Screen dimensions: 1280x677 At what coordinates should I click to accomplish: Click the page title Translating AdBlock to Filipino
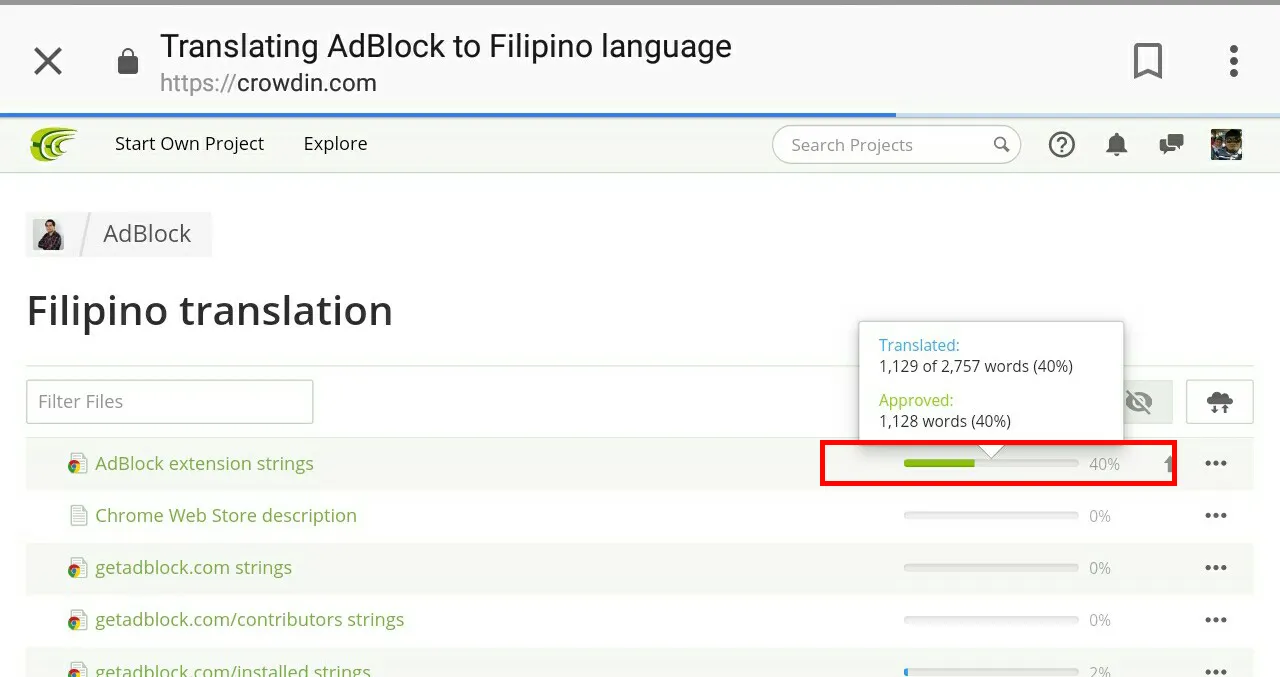click(446, 46)
